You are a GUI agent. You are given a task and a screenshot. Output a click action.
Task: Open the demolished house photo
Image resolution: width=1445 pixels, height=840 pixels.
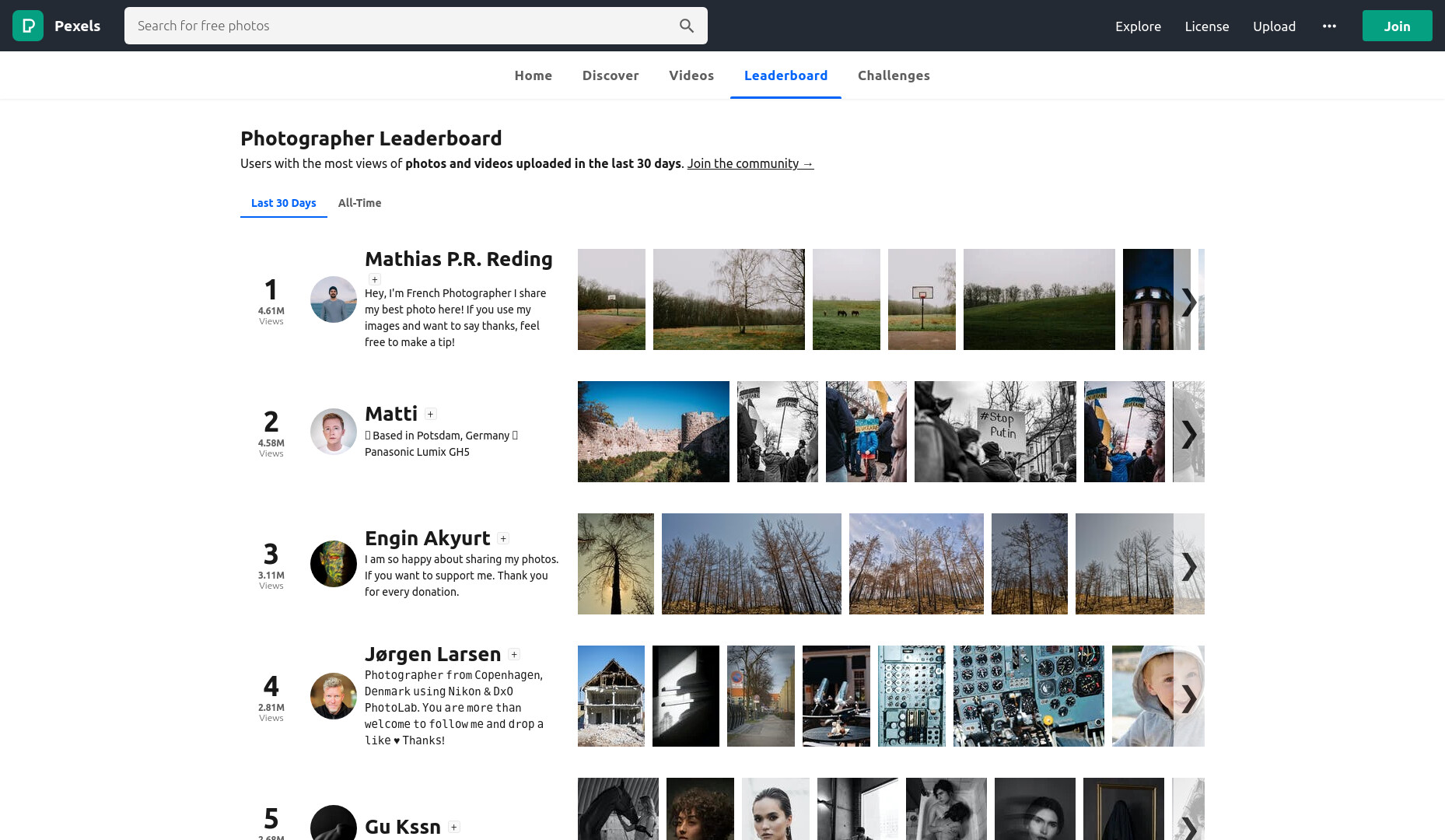(x=611, y=696)
